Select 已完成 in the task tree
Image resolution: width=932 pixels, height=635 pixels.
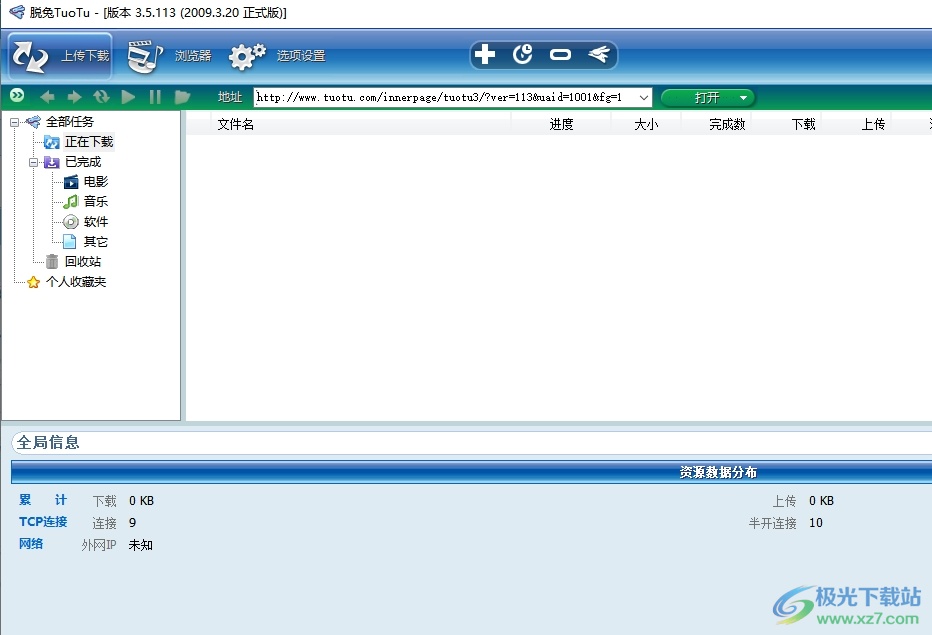click(x=83, y=162)
